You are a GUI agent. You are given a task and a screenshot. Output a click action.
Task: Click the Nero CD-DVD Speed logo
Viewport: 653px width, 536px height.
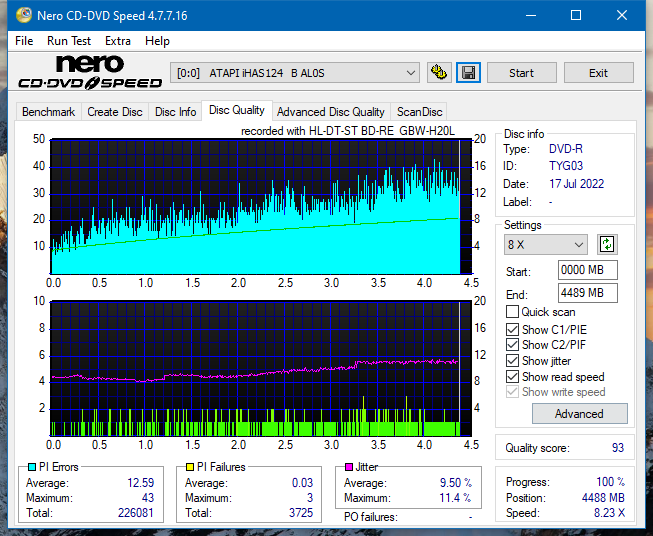coord(90,72)
